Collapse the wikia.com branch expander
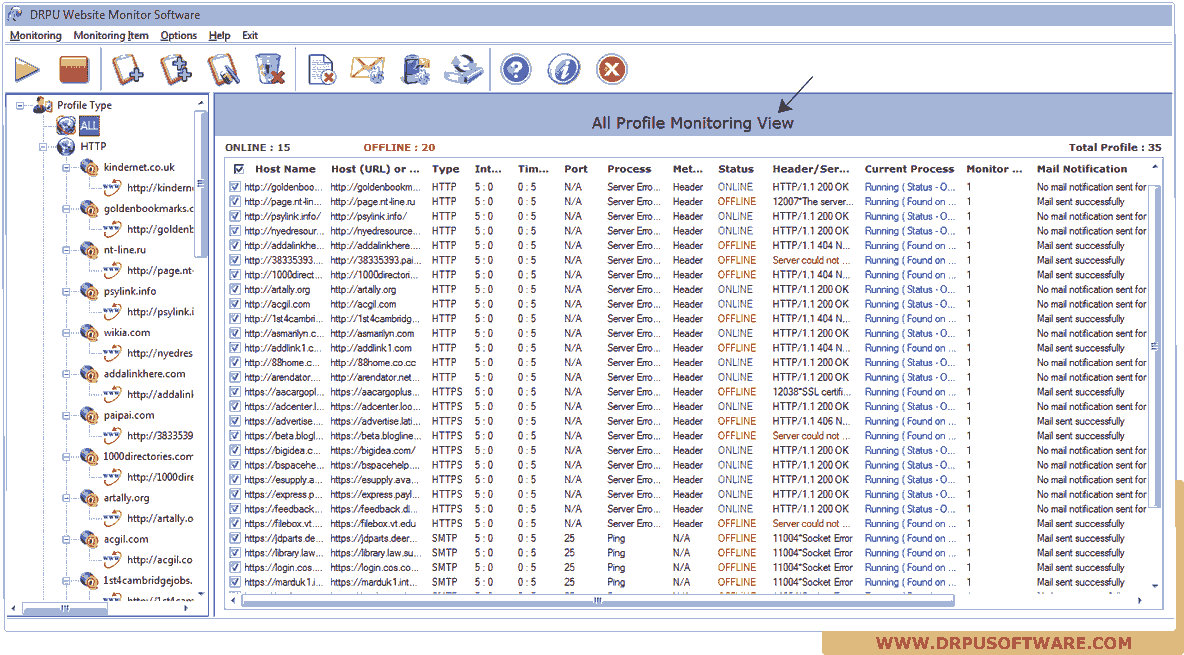The width and height of the screenshot is (1184, 655). [x=66, y=332]
